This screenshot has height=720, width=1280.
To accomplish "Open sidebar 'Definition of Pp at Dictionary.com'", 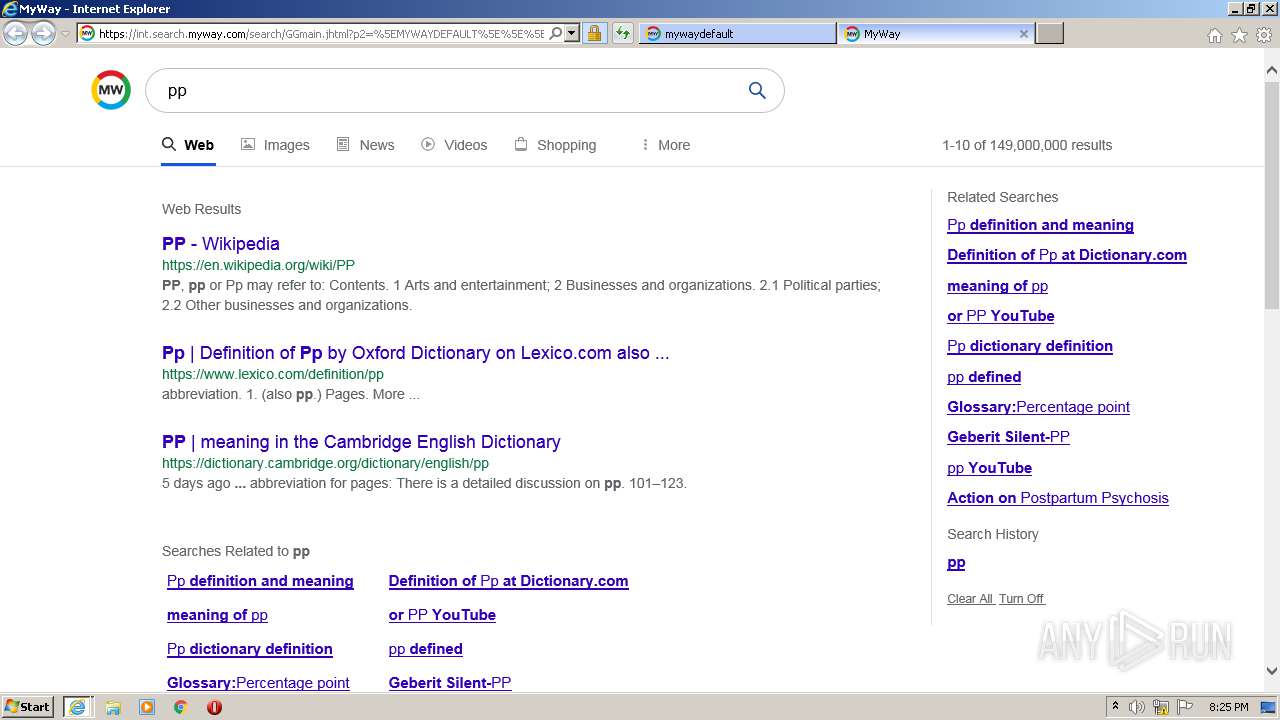I will 1067,255.
